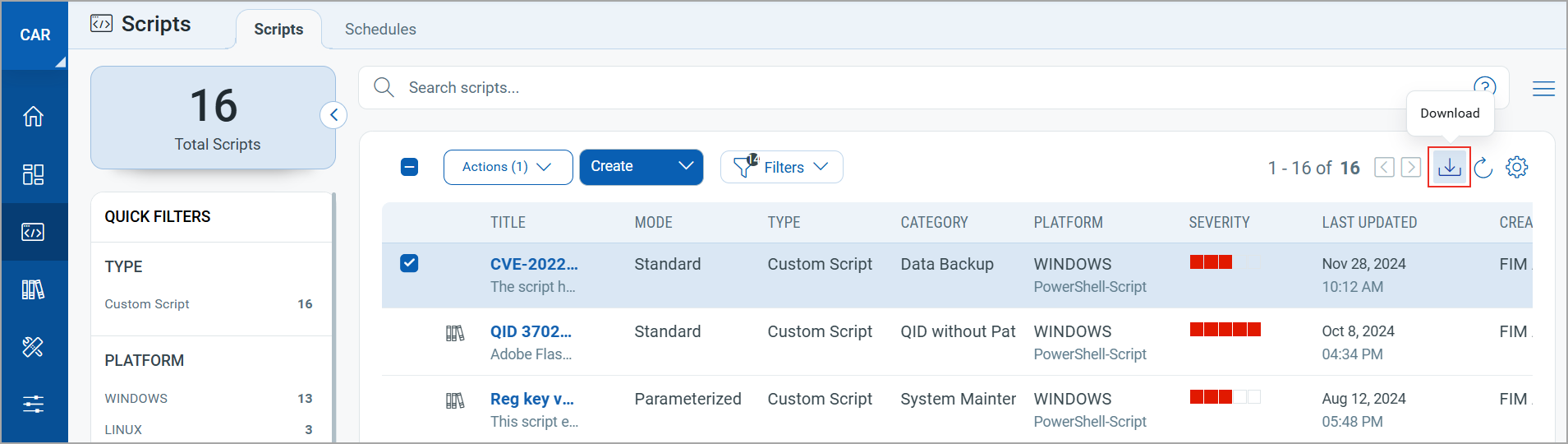
Task: Click the severity bar of QID 3702 row
Action: click(1225, 330)
